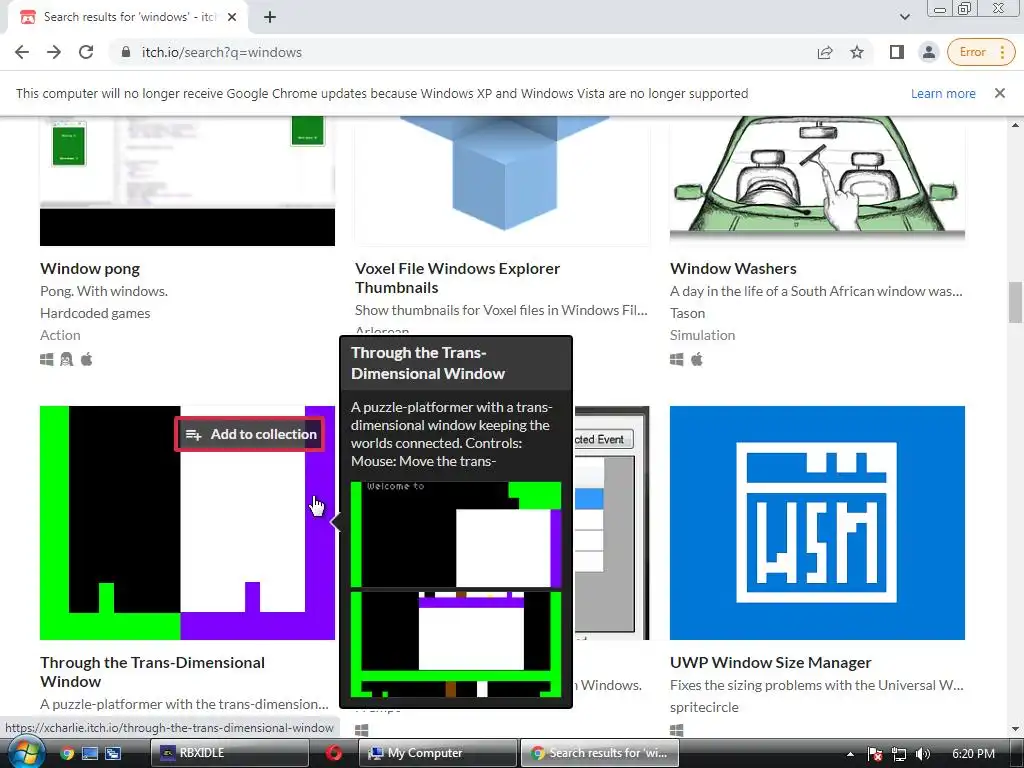1024x768 pixels.
Task: Open spritecircle author link
Action: [704, 707]
